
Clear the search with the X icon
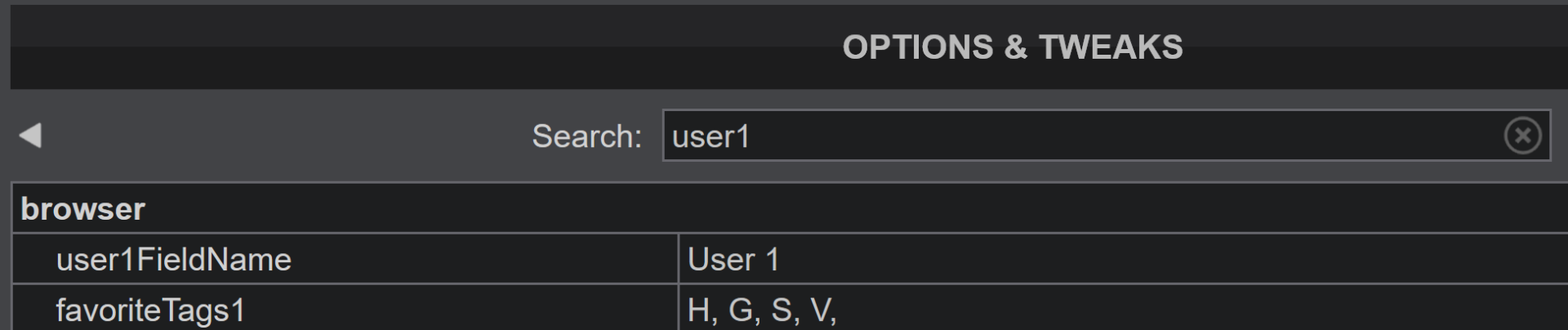(1522, 136)
